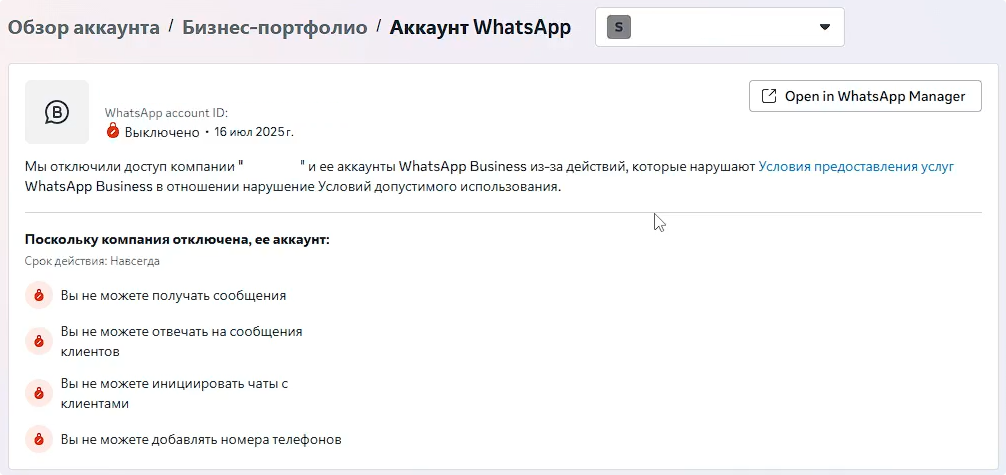Click the restriction icon beside "отвечать на сообщения клиентов"
The height and width of the screenshot is (475, 1006).
click(38, 341)
